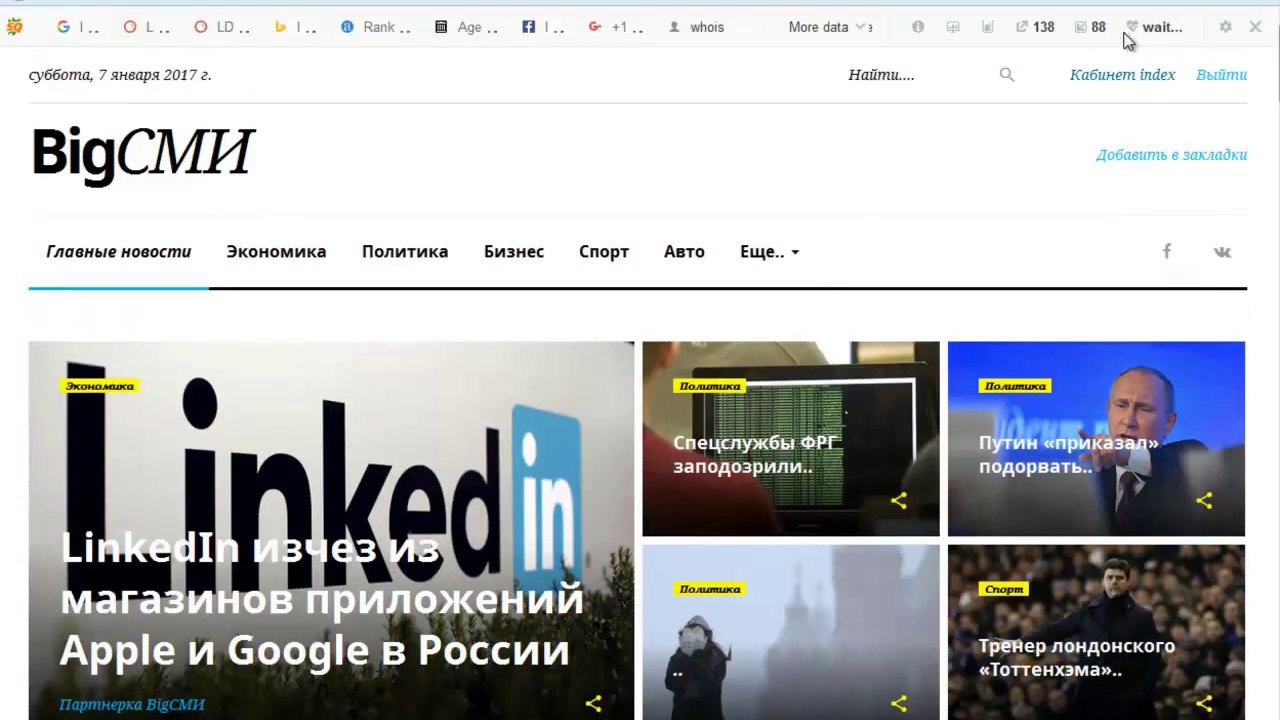This screenshot has height=720, width=1280.
Task: Open the LinkedIn исчез из магазинов article headline
Action: [x=322, y=598]
